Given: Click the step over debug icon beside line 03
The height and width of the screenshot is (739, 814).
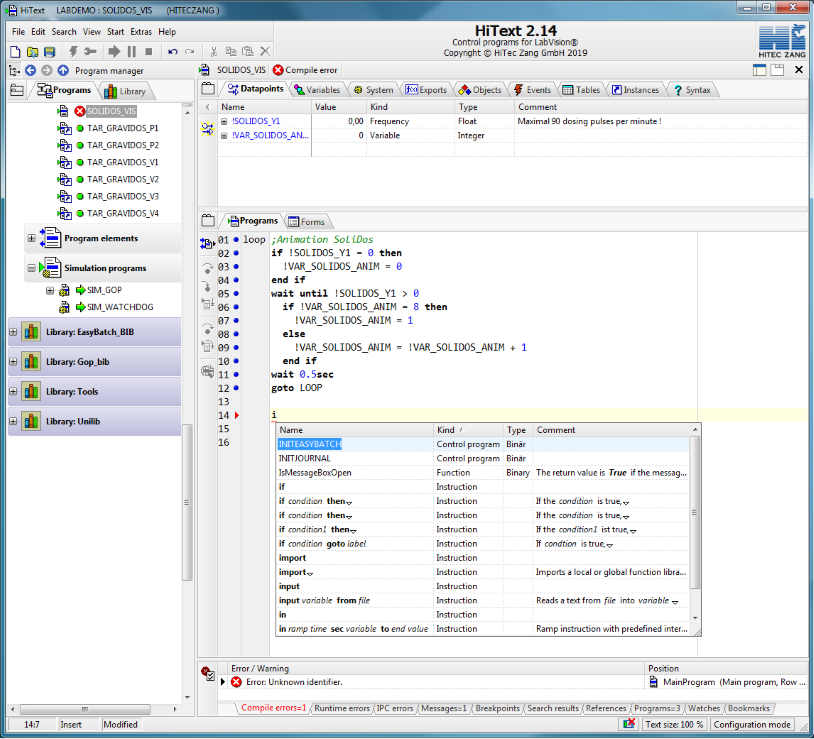Looking at the screenshot, I should coord(207,268).
